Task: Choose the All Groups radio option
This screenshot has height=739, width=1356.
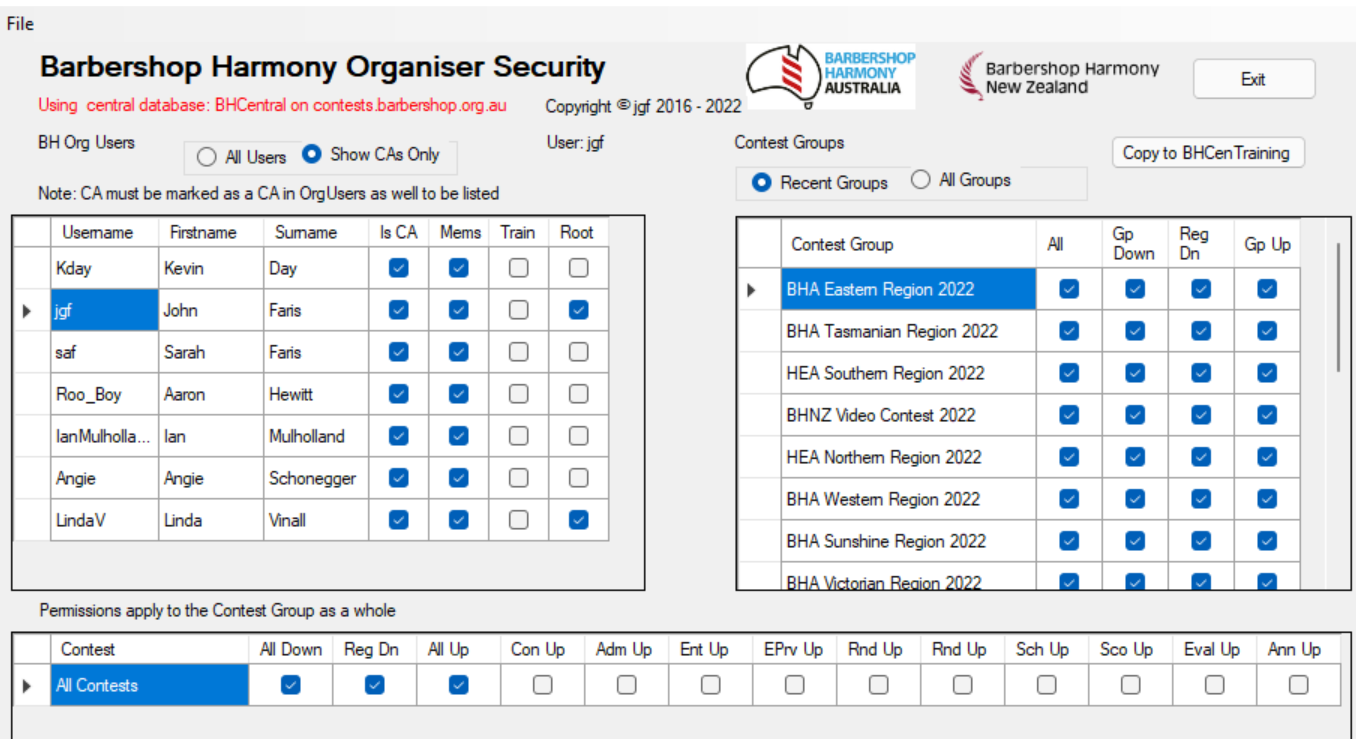Action: (x=921, y=180)
